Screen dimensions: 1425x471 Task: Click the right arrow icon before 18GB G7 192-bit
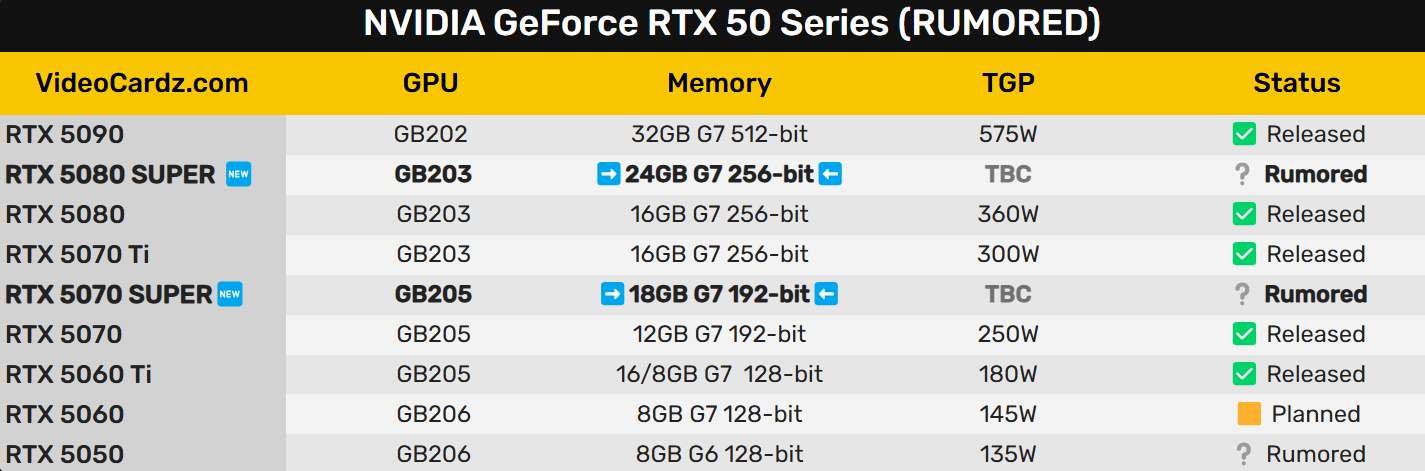click(x=612, y=294)
